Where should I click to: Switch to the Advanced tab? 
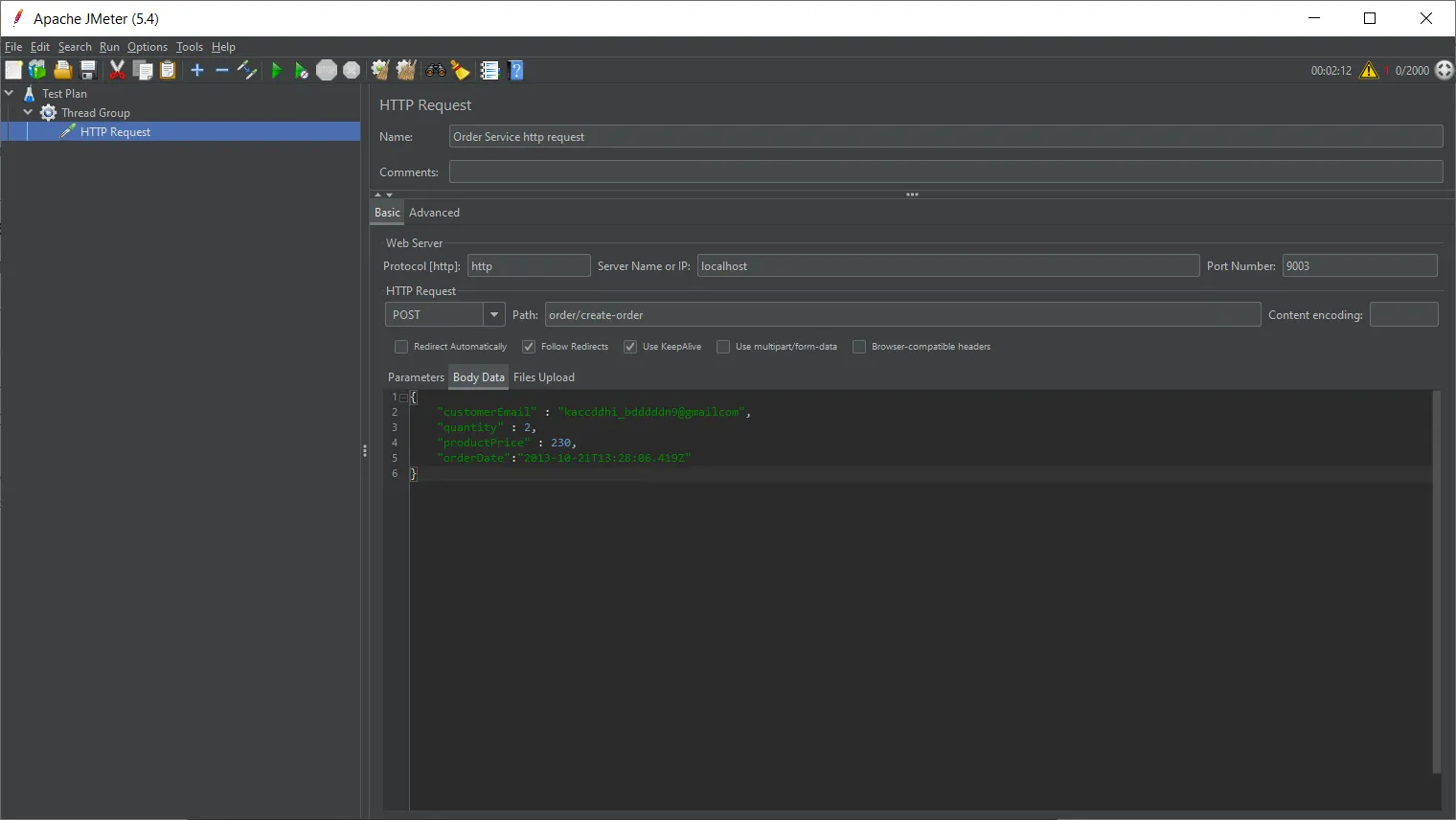click(434, 213)
